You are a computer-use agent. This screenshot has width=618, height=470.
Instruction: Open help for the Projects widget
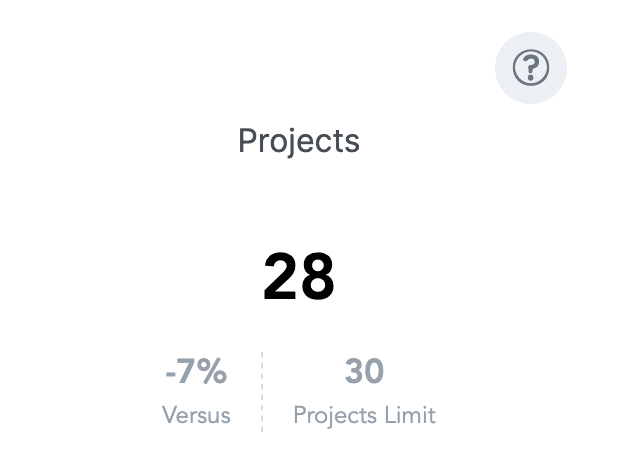click(x=531, y=67)
